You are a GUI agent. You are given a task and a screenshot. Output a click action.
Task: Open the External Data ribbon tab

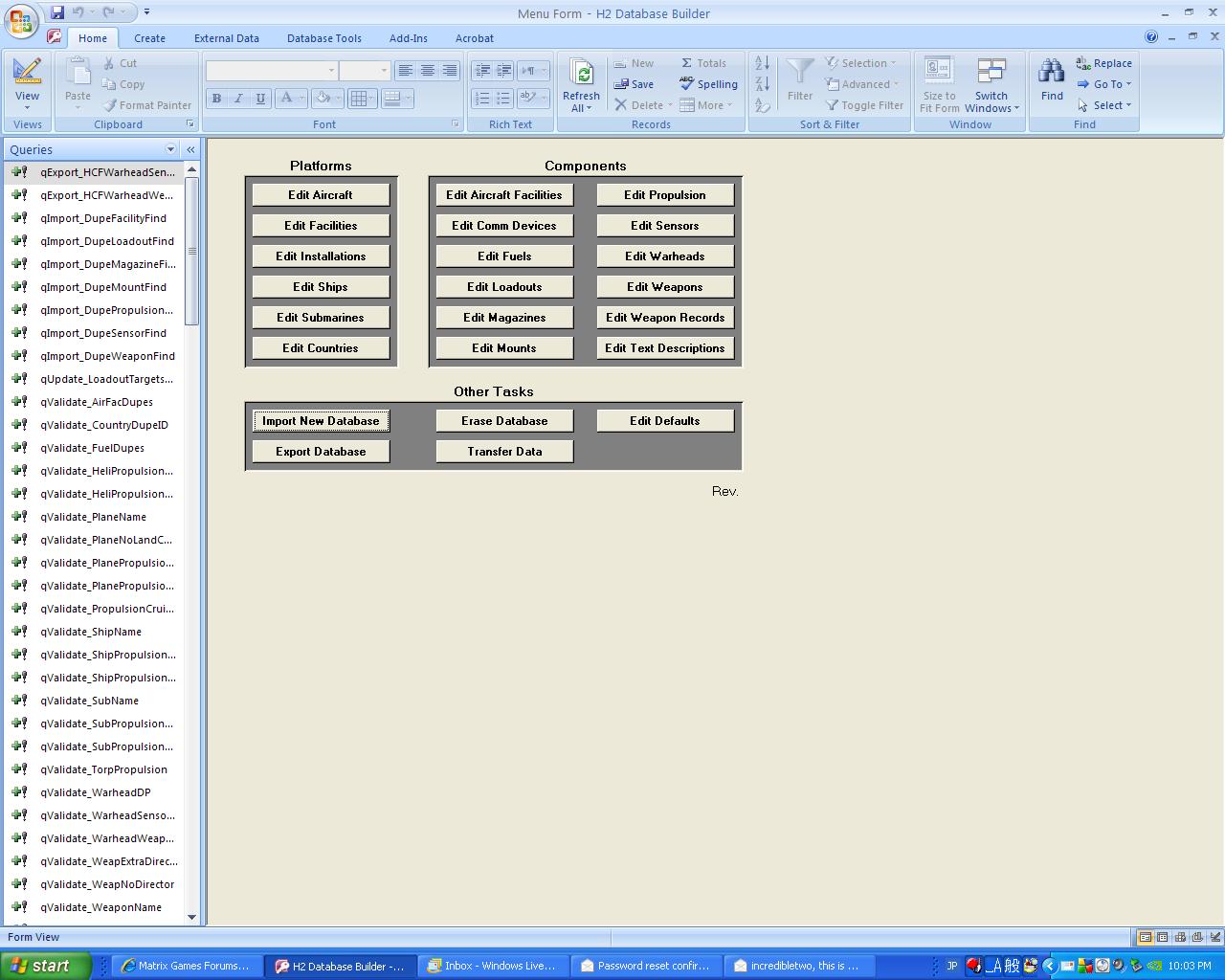click(227, 38)
